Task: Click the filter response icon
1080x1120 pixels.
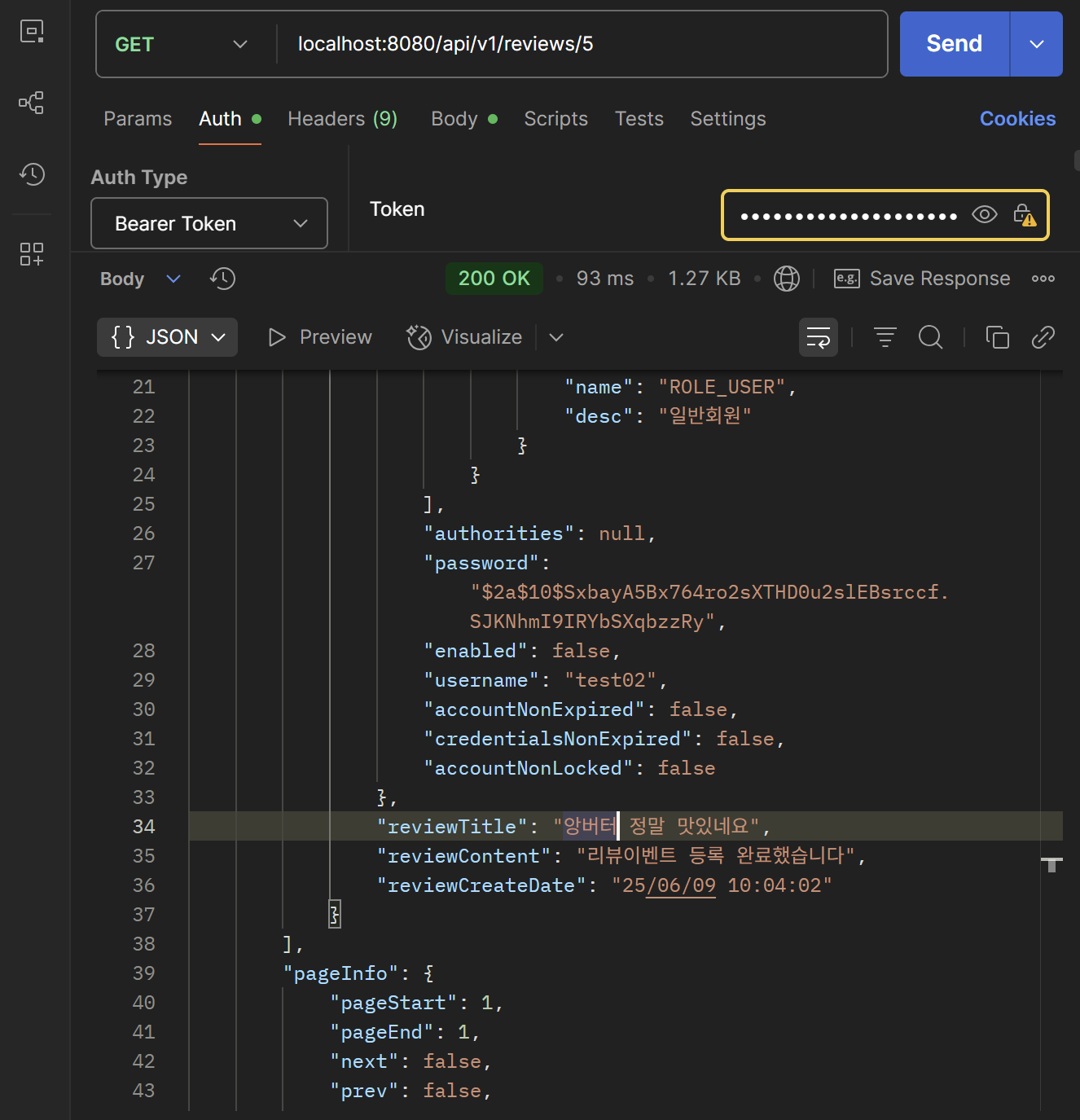Action: click(885, 337)
